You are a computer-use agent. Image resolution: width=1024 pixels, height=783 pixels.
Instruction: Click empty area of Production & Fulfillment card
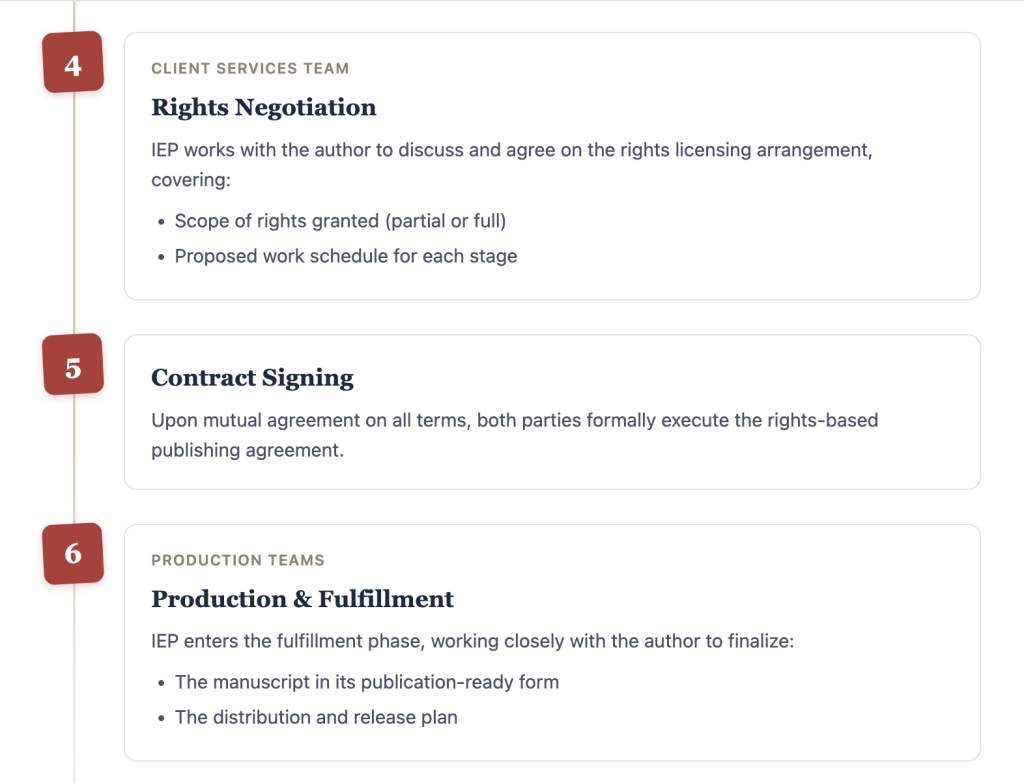pyautogui.click(x=784, y=705)
